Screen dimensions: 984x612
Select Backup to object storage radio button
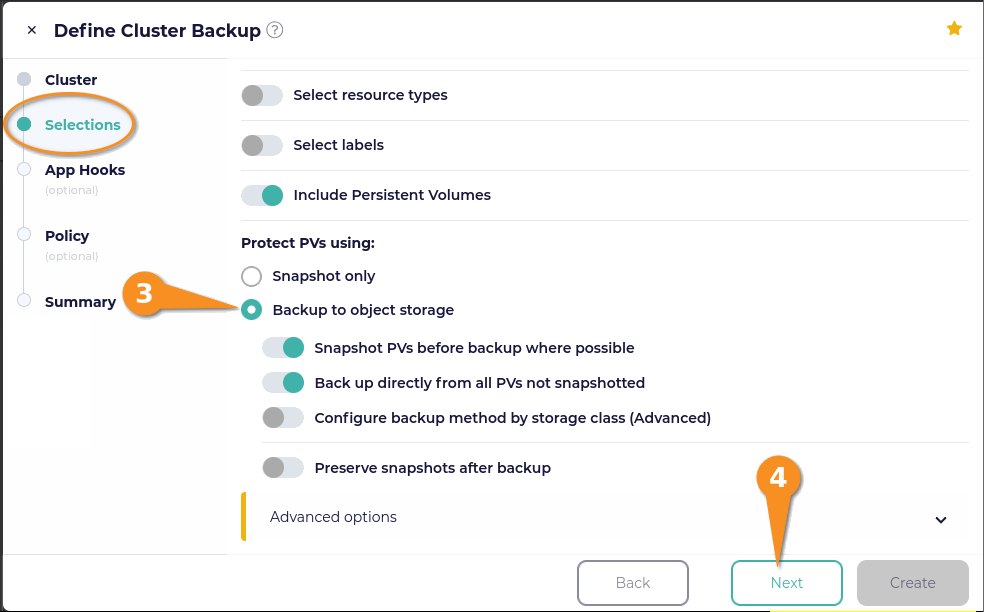(x=252, y=309)
